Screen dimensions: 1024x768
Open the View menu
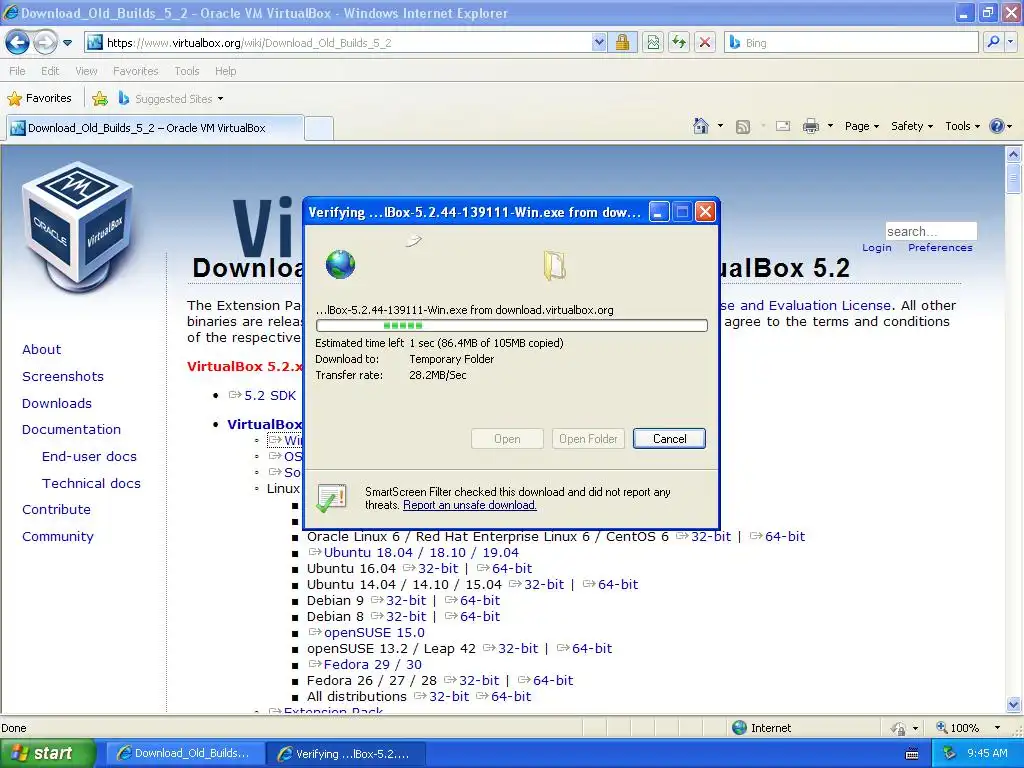coord(86,71)
